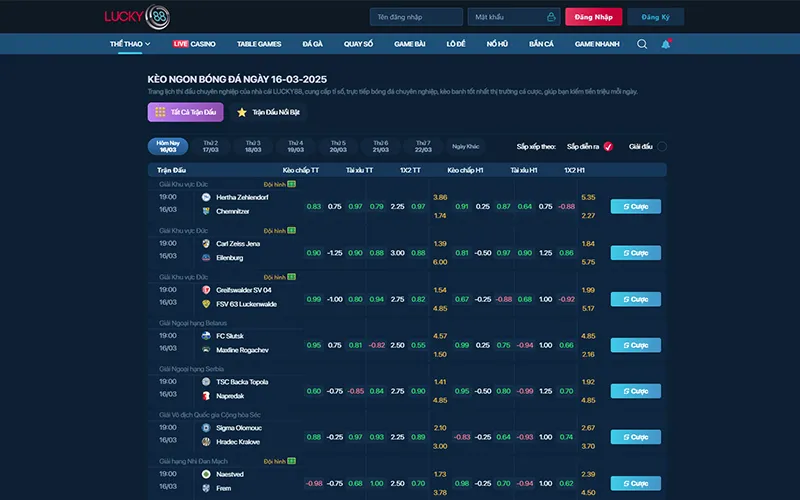Switch to the Thứ 2 17/03 date tab
This screenshot has height=500, width=800.
[211, 146]
